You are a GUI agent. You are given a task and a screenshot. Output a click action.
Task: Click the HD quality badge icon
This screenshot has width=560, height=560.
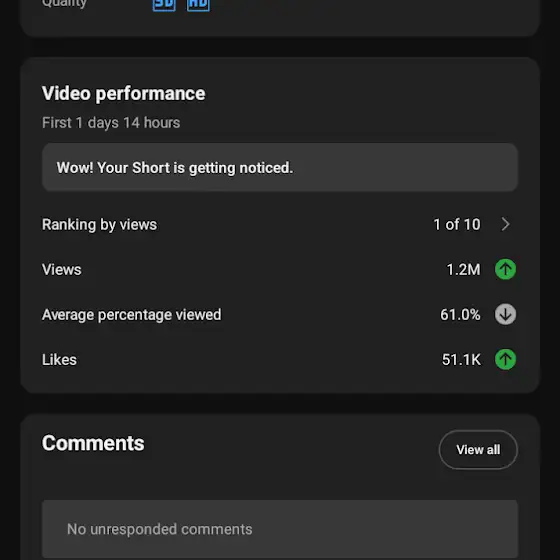coord(198,5)
